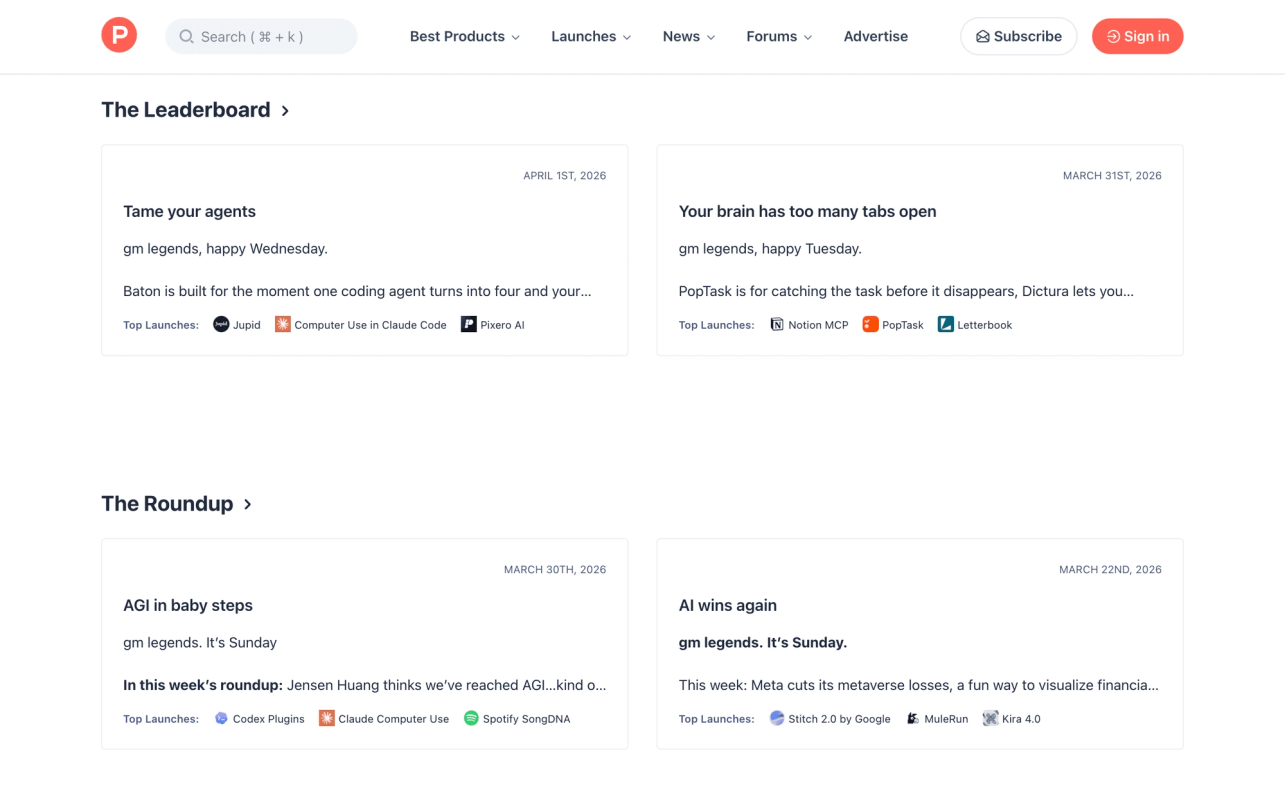The height and width of the screenshot is (800, 1285).
Task: Click the magnifier icon in search box
Action: 186,37
